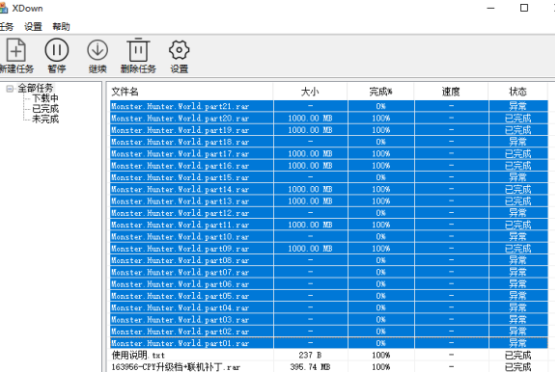Select row Monster.Hunter.World.part06.rar
The height and width of the screenshot is (386, 555).
[x=329, y=284]
